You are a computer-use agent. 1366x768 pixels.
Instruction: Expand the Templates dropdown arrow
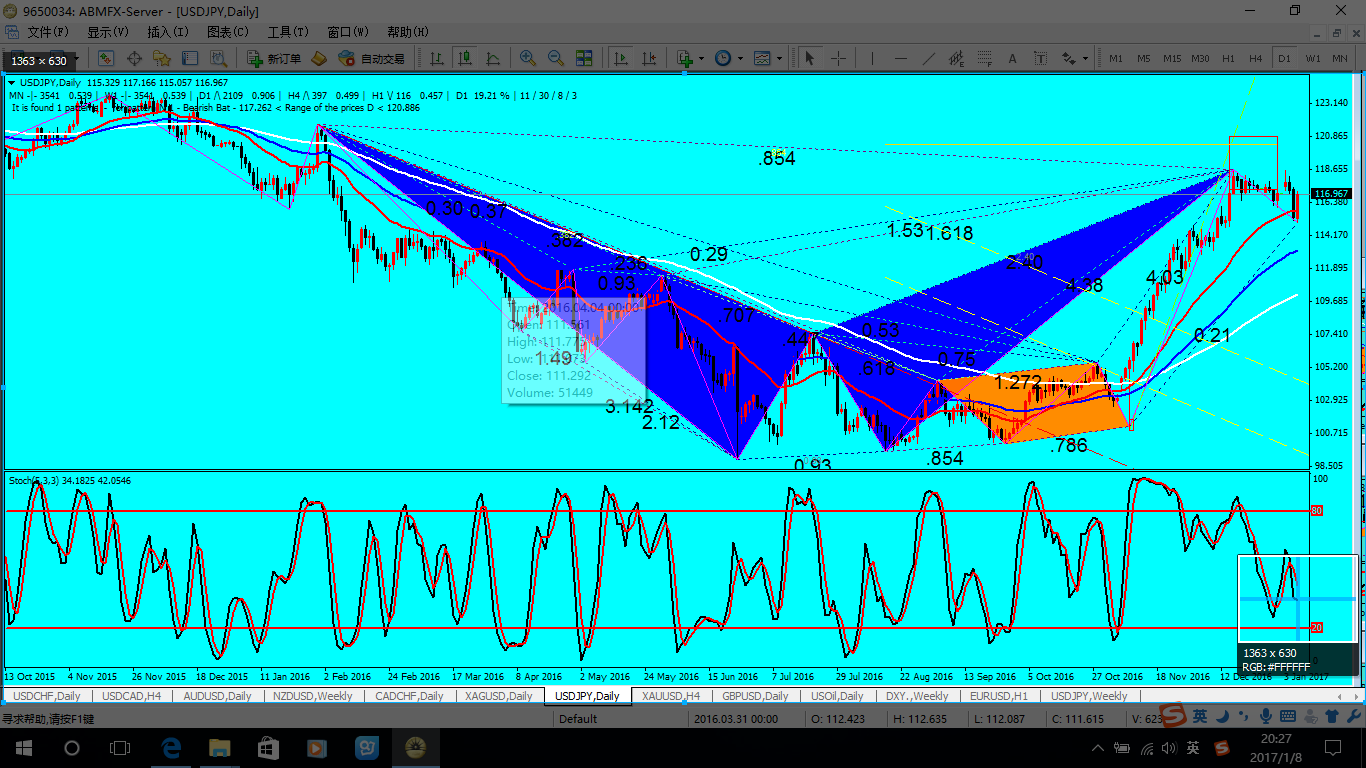777,58
